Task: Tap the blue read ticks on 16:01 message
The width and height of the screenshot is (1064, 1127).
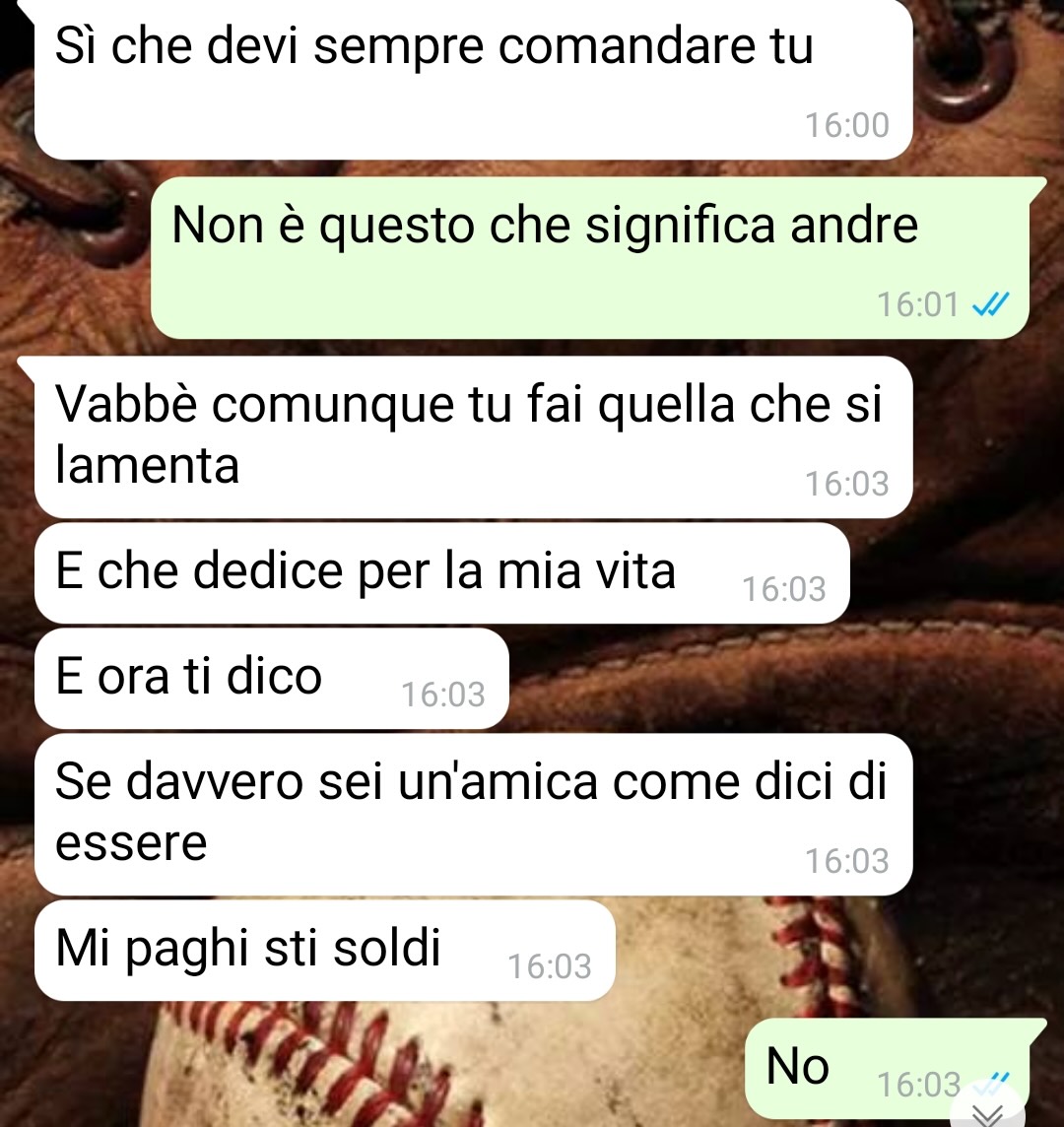Action: pos(991,304)
